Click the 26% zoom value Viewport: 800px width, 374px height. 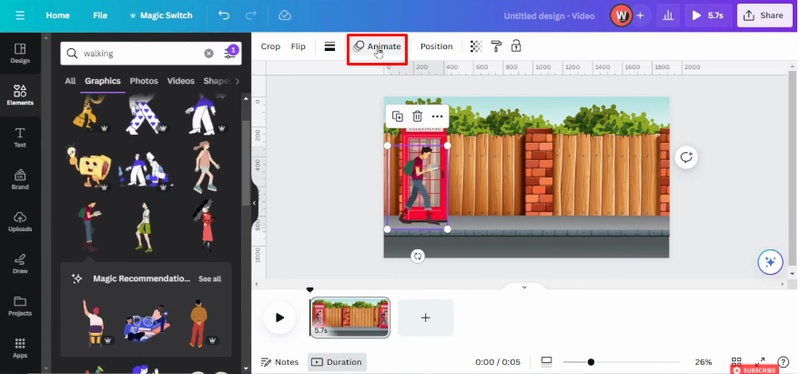click(703, 362)
